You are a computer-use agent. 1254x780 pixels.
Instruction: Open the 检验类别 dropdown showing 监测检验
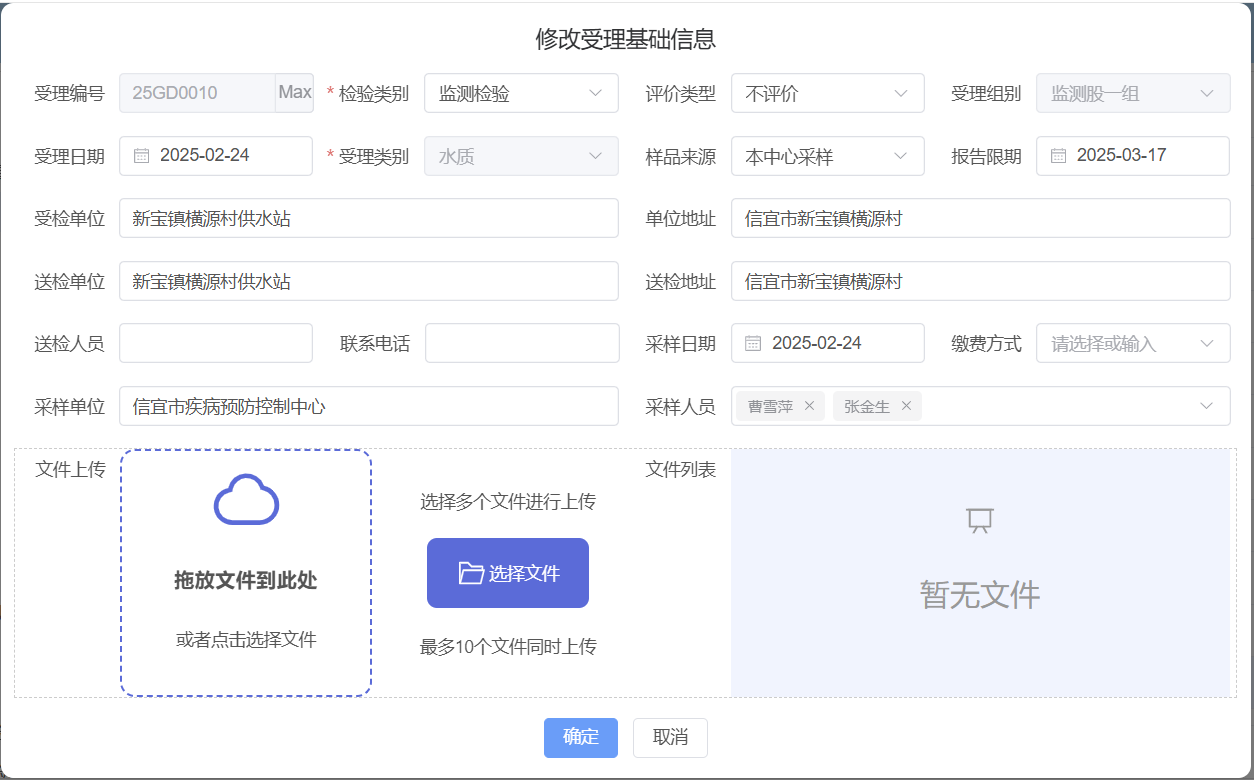[x=522, y=93]
